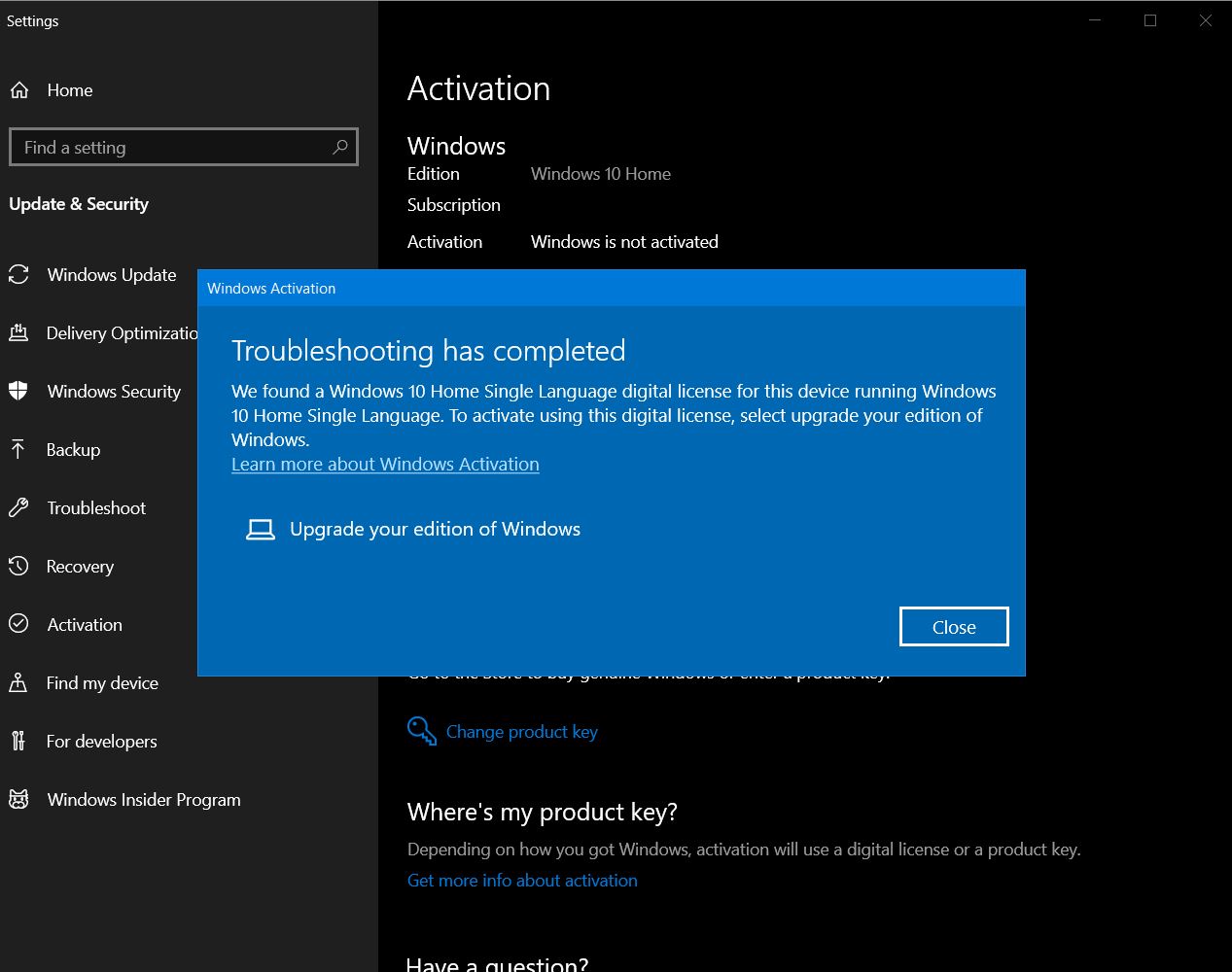The height and width of the screenshot is (972, 1232).
Task: Open the Home settings page
Action: coord(70,90)
